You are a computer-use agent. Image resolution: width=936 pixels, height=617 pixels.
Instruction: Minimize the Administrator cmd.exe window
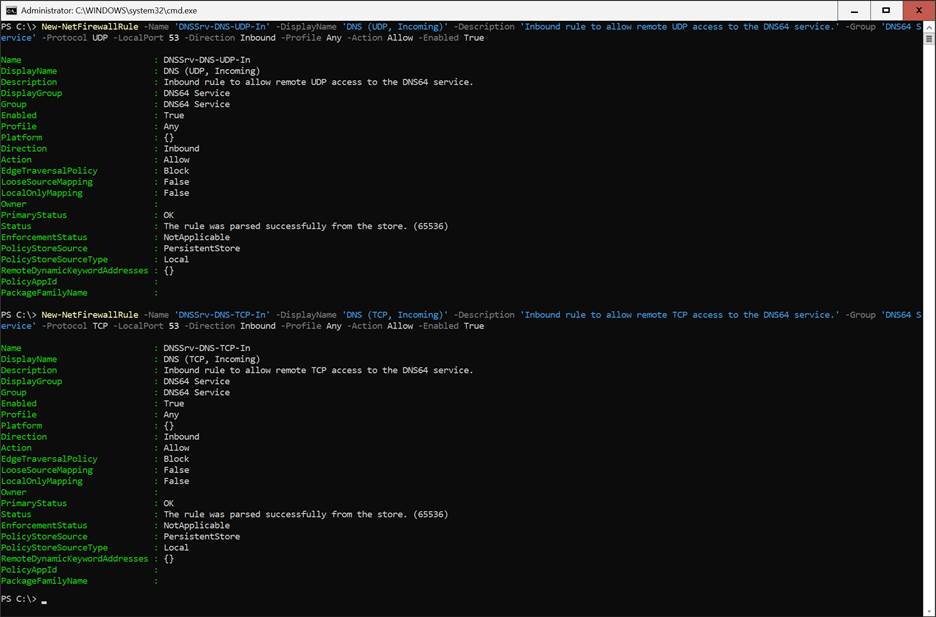[855, 10]
